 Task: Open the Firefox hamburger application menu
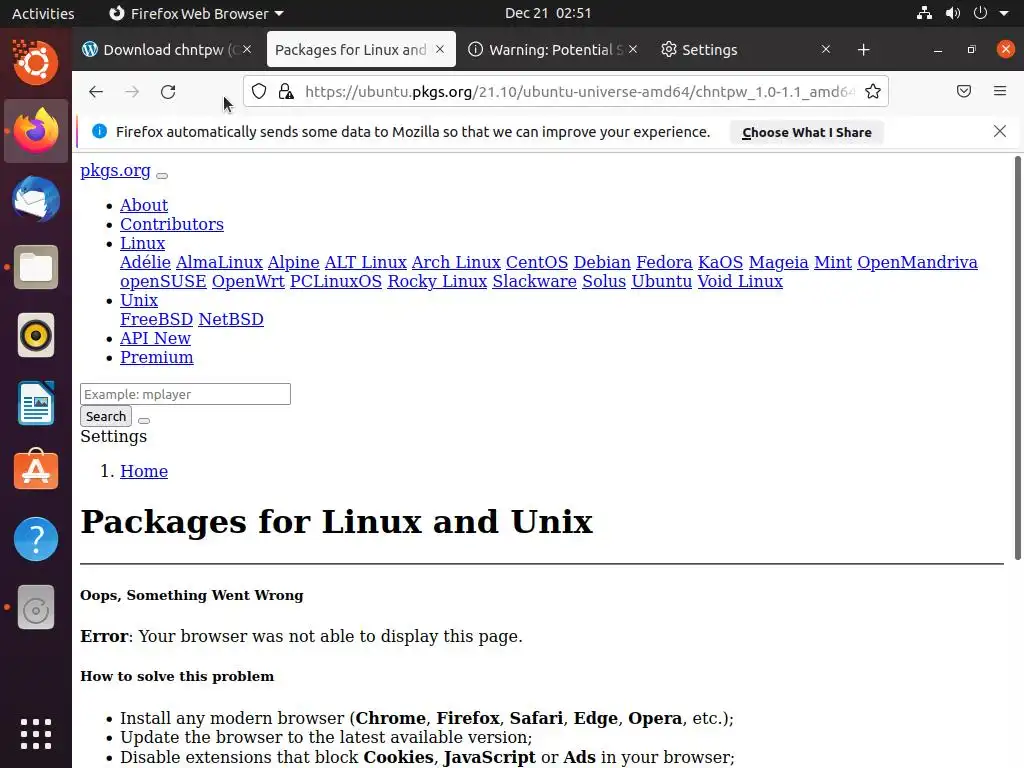point(1000,91)
